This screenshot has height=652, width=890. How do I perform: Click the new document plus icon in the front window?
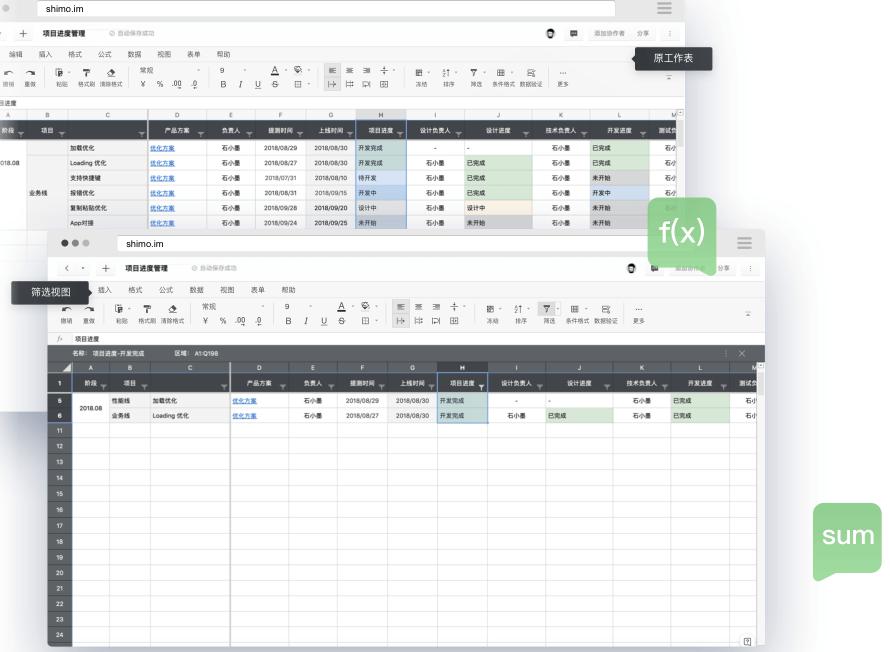(x=106, y=268)
